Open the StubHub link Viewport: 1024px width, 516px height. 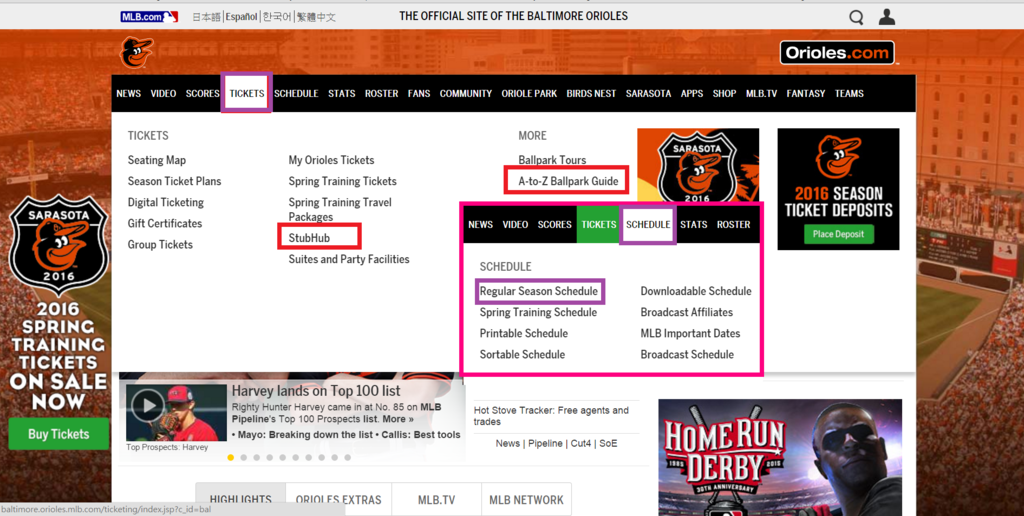[309, 238]
